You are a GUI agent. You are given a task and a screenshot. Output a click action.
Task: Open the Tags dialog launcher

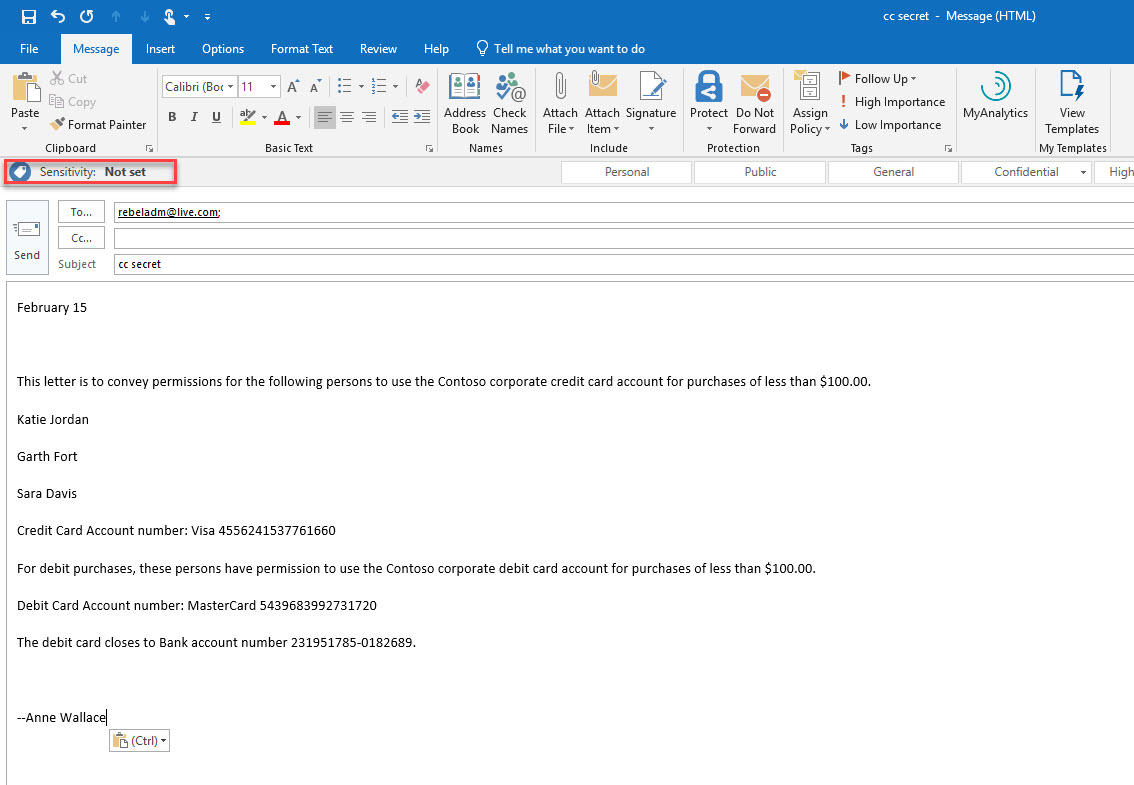[948, 148]
